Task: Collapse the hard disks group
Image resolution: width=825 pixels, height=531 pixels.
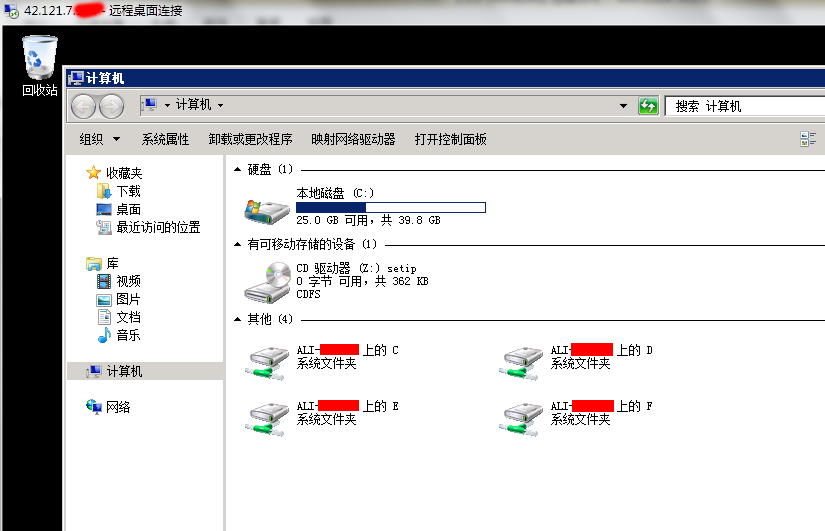Action: pyautogui.click(x=237, y=169)
